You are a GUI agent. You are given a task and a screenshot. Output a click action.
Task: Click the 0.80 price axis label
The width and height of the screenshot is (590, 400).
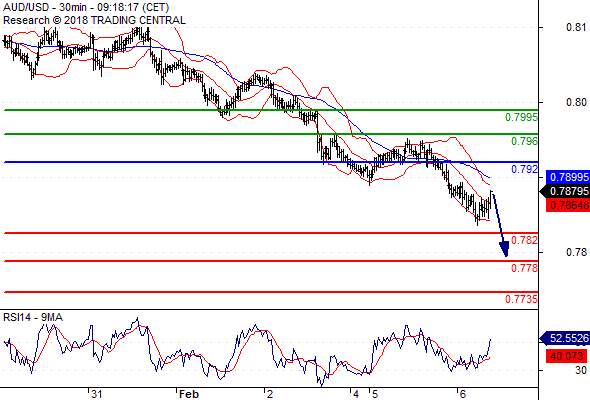pyautogui.click(x=576, y=102)
